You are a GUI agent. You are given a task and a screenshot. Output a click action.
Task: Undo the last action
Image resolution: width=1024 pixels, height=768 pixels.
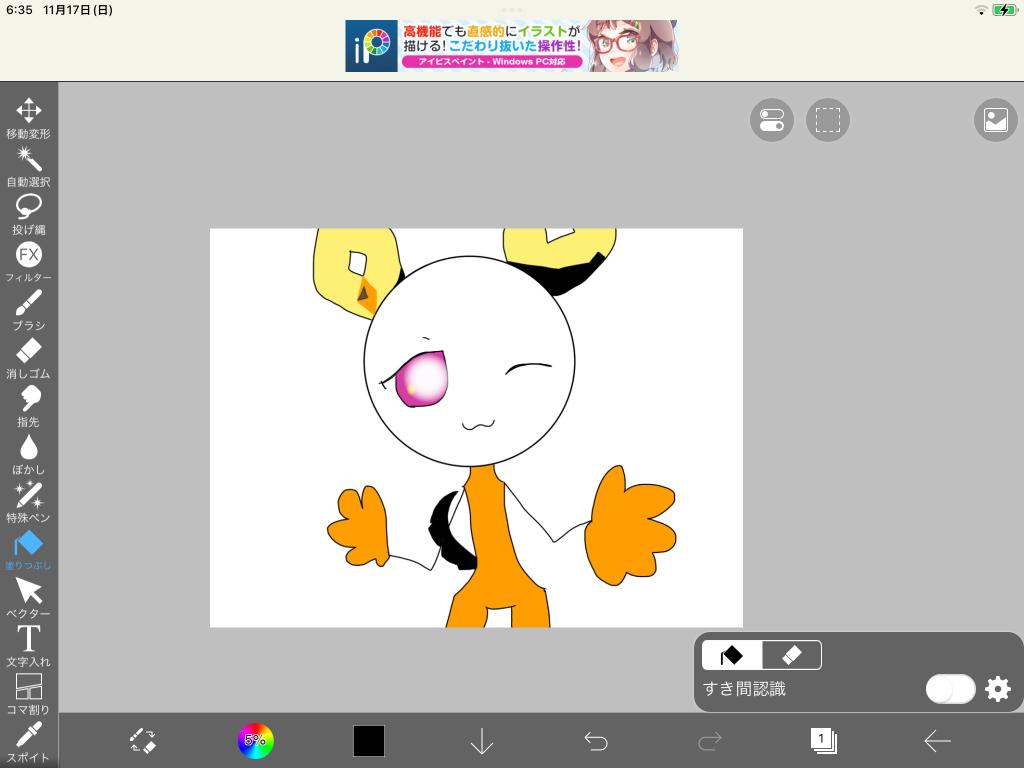pyautogui.click(x=596, y=741)
